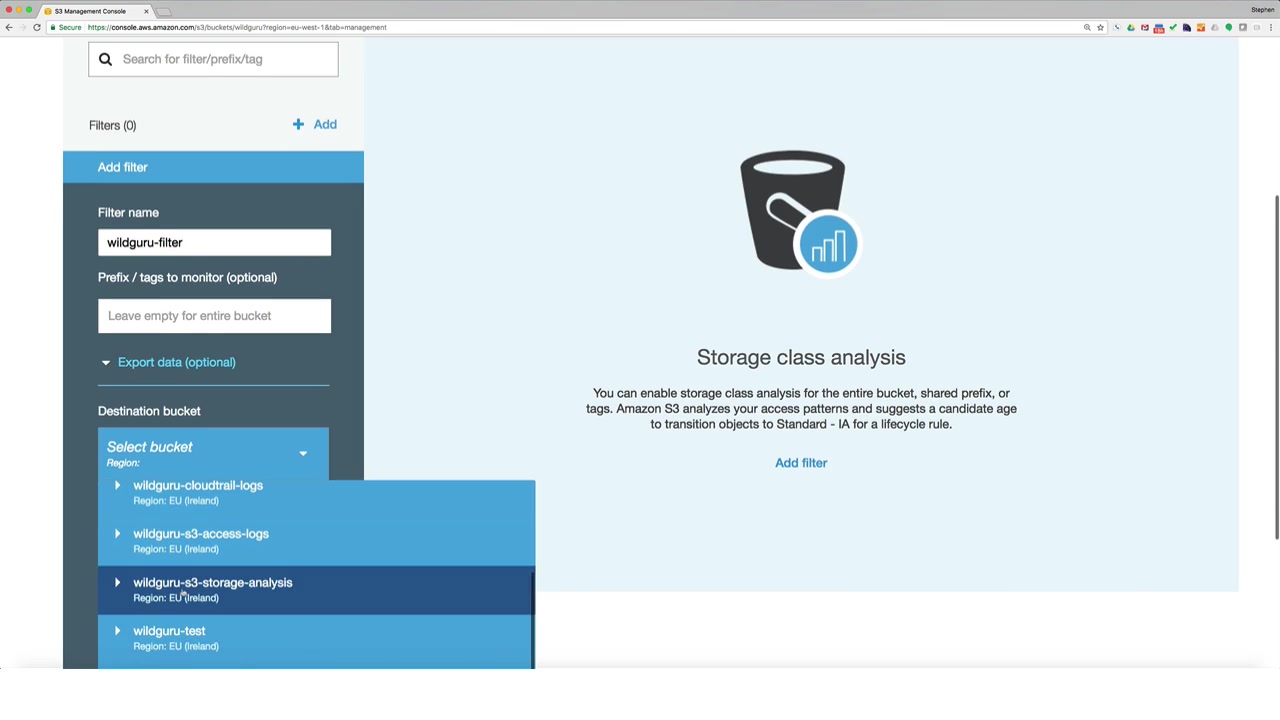
Task: Click the dark blue arc extension icon
Action: tap(1187, 27)
